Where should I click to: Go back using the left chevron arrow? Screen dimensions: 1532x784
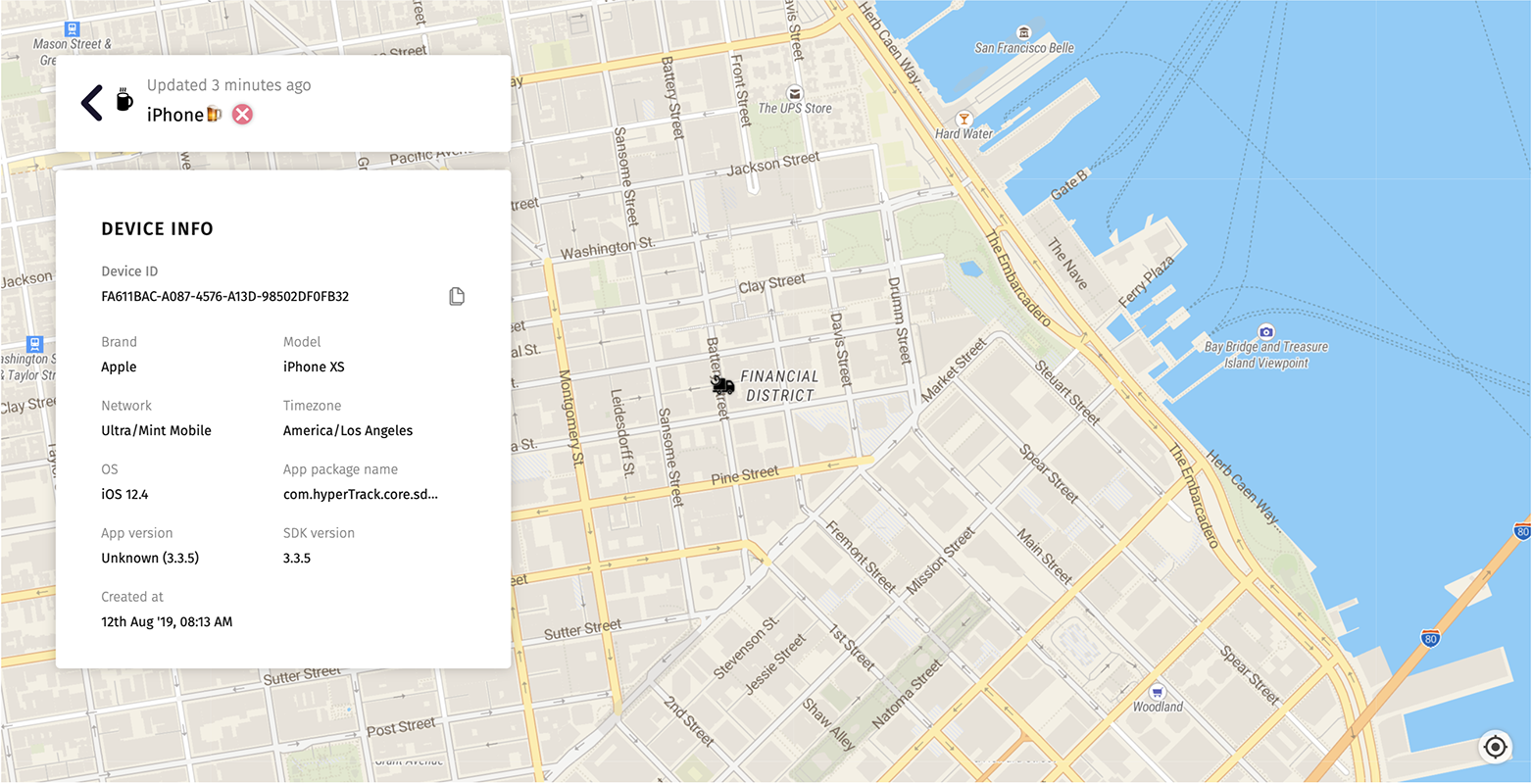[92, 103]
